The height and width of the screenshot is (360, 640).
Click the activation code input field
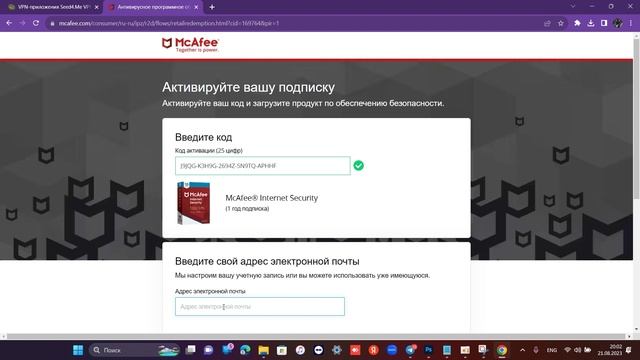pos(262,166)
